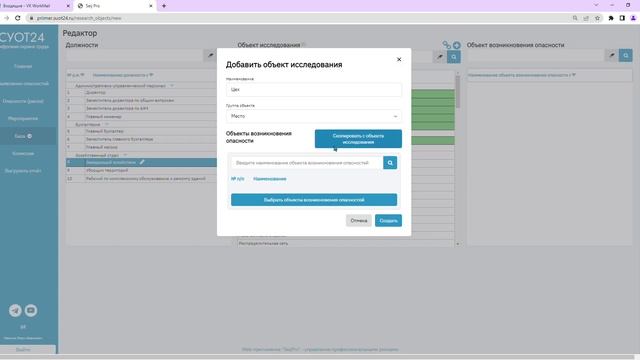Viewport: 640px width, 360px height.
Task: Open "Мероприятия" sidebar item
Action: tap(23, 119)
